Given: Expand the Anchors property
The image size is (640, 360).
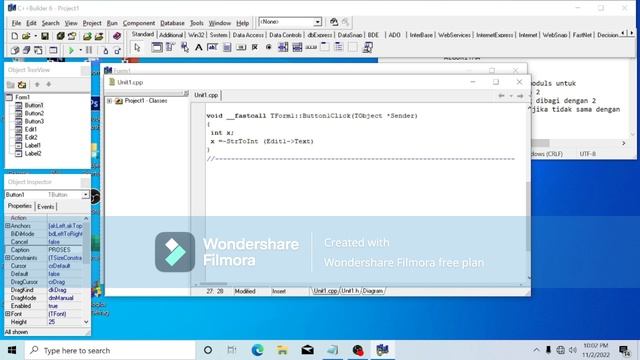Looking at the screenshot, I should pyautogui.click(x=7, y=226).
